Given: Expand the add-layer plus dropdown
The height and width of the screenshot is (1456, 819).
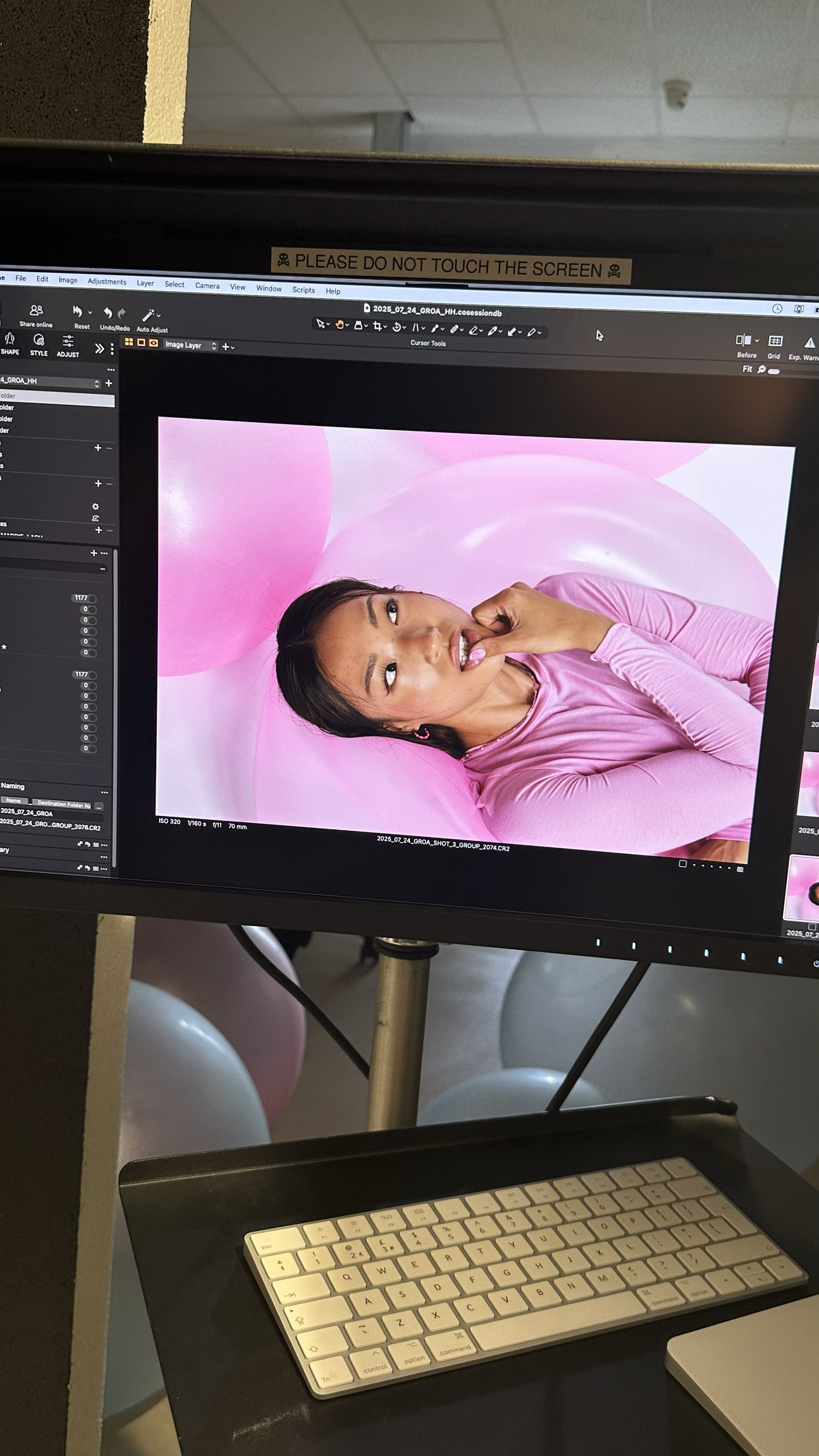Looking at the screenshot, I should click(228, 346).
